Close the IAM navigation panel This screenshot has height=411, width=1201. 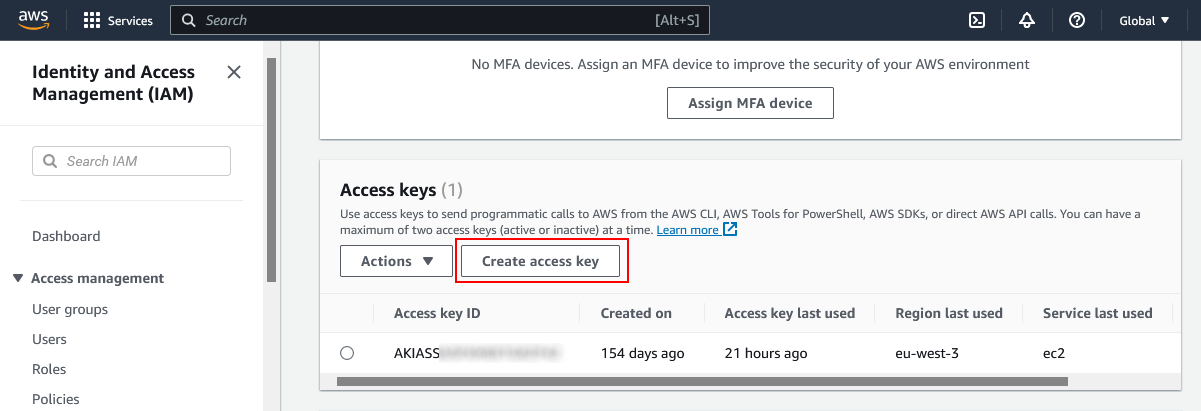coord(234,72)
